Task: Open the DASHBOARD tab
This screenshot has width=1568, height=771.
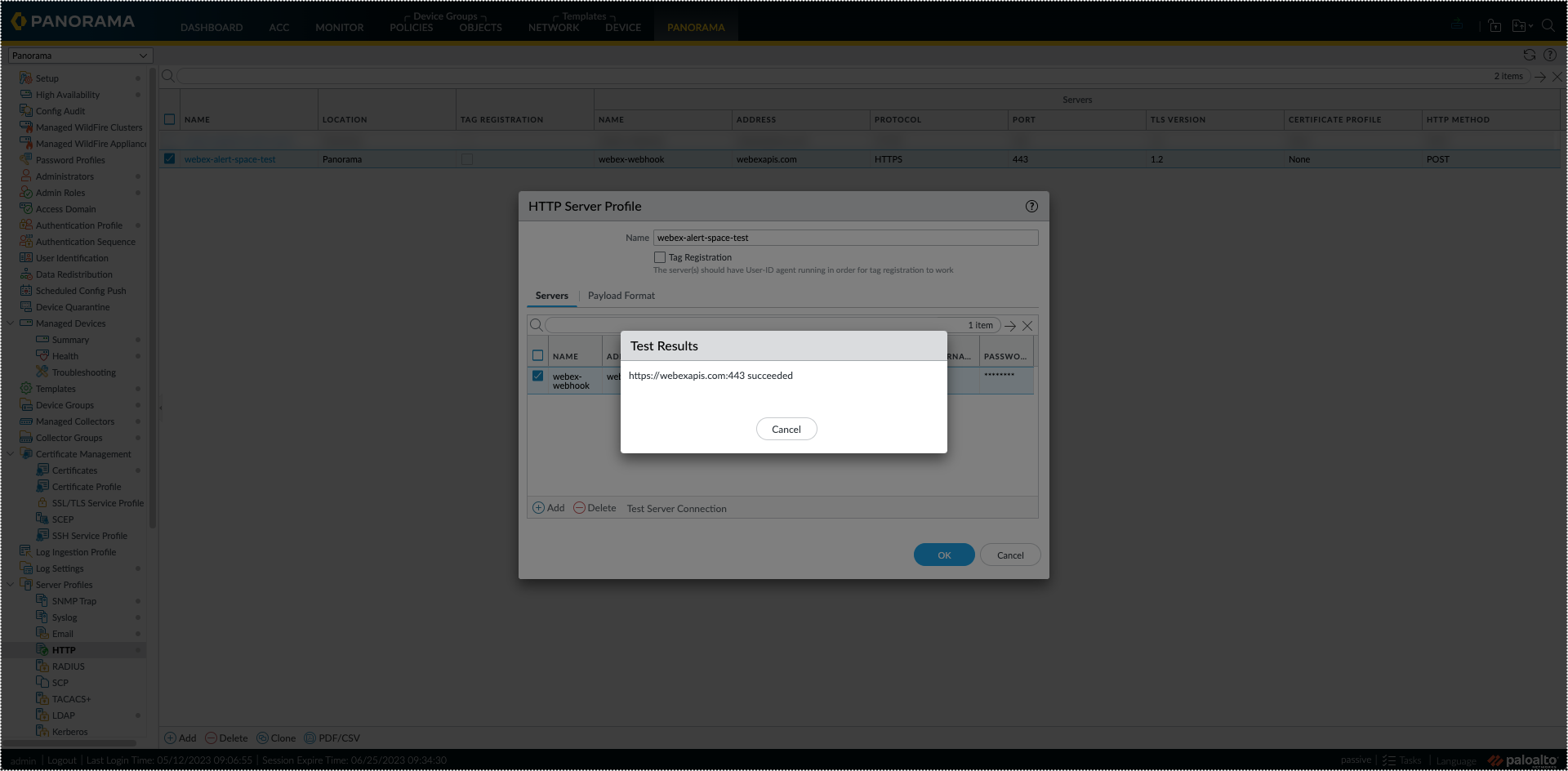Action: [x=212, y=28]
